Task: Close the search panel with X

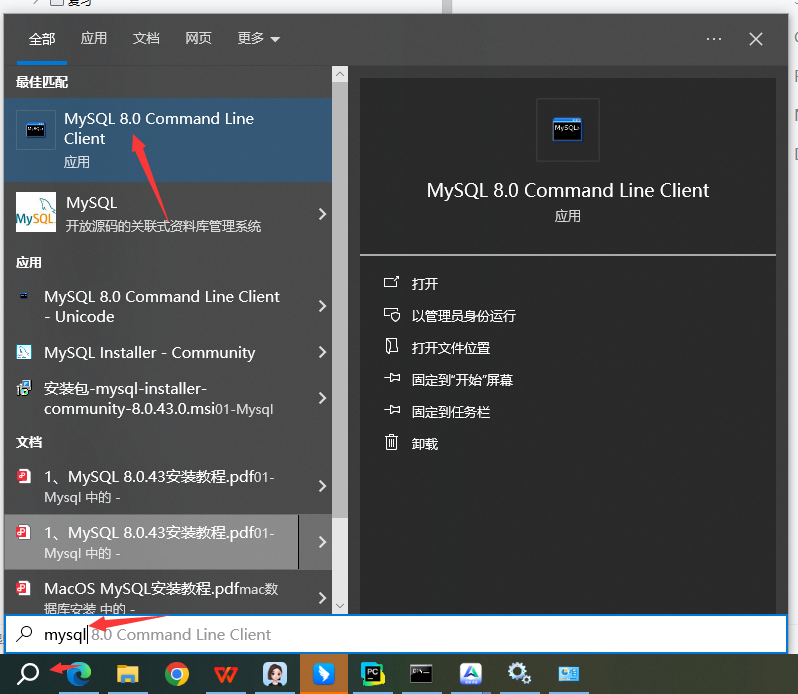Action: (756, 39)
